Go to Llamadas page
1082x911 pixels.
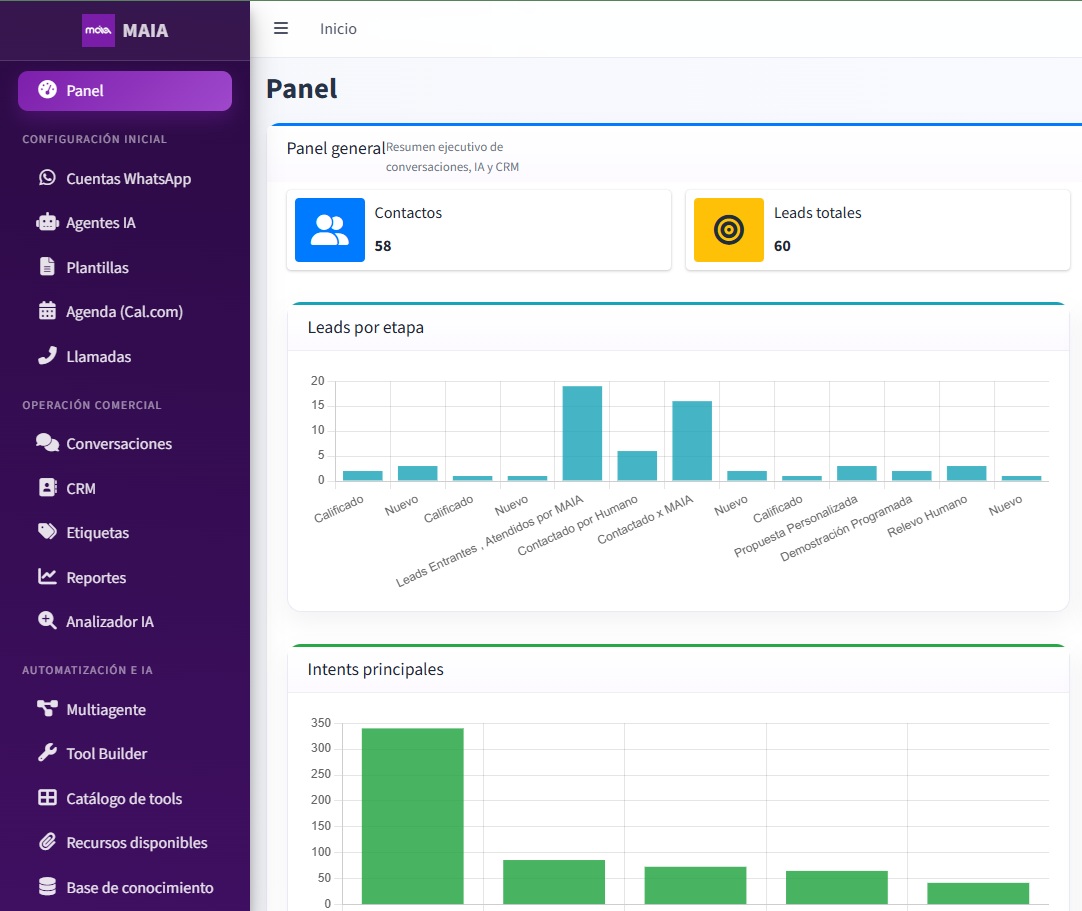point(125,357)
